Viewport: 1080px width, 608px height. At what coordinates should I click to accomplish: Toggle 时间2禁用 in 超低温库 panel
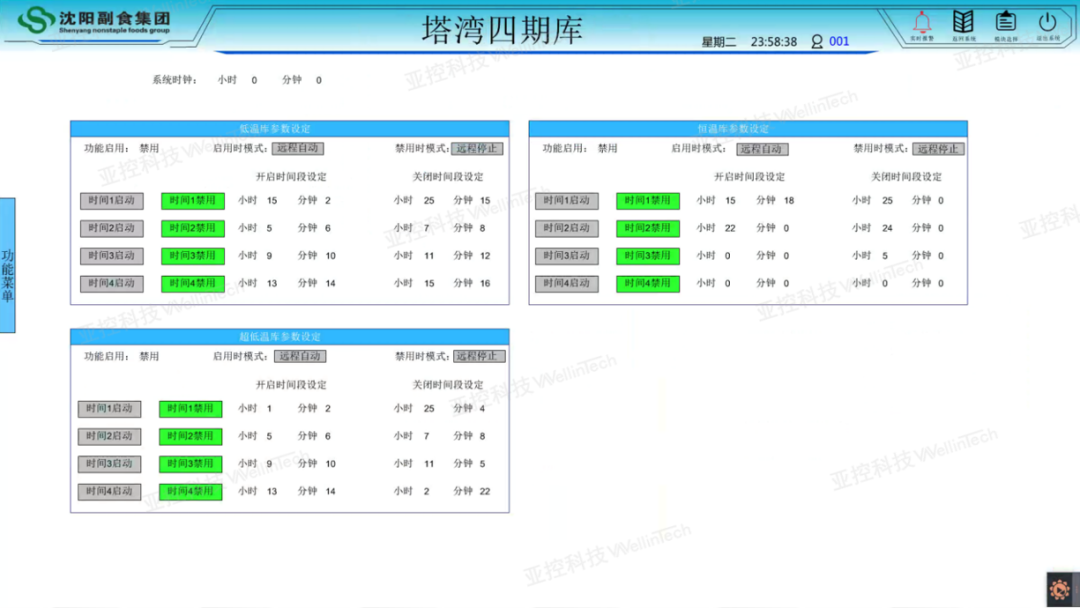[191, 436]
